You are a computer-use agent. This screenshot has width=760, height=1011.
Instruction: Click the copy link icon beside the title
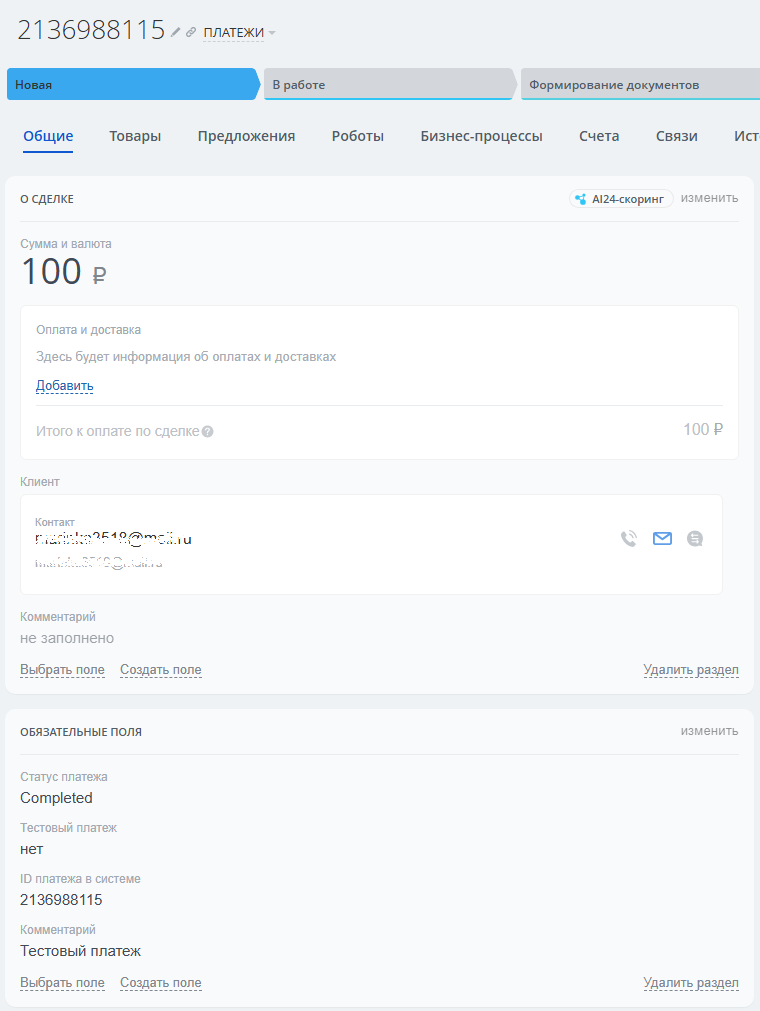point(191,32)
